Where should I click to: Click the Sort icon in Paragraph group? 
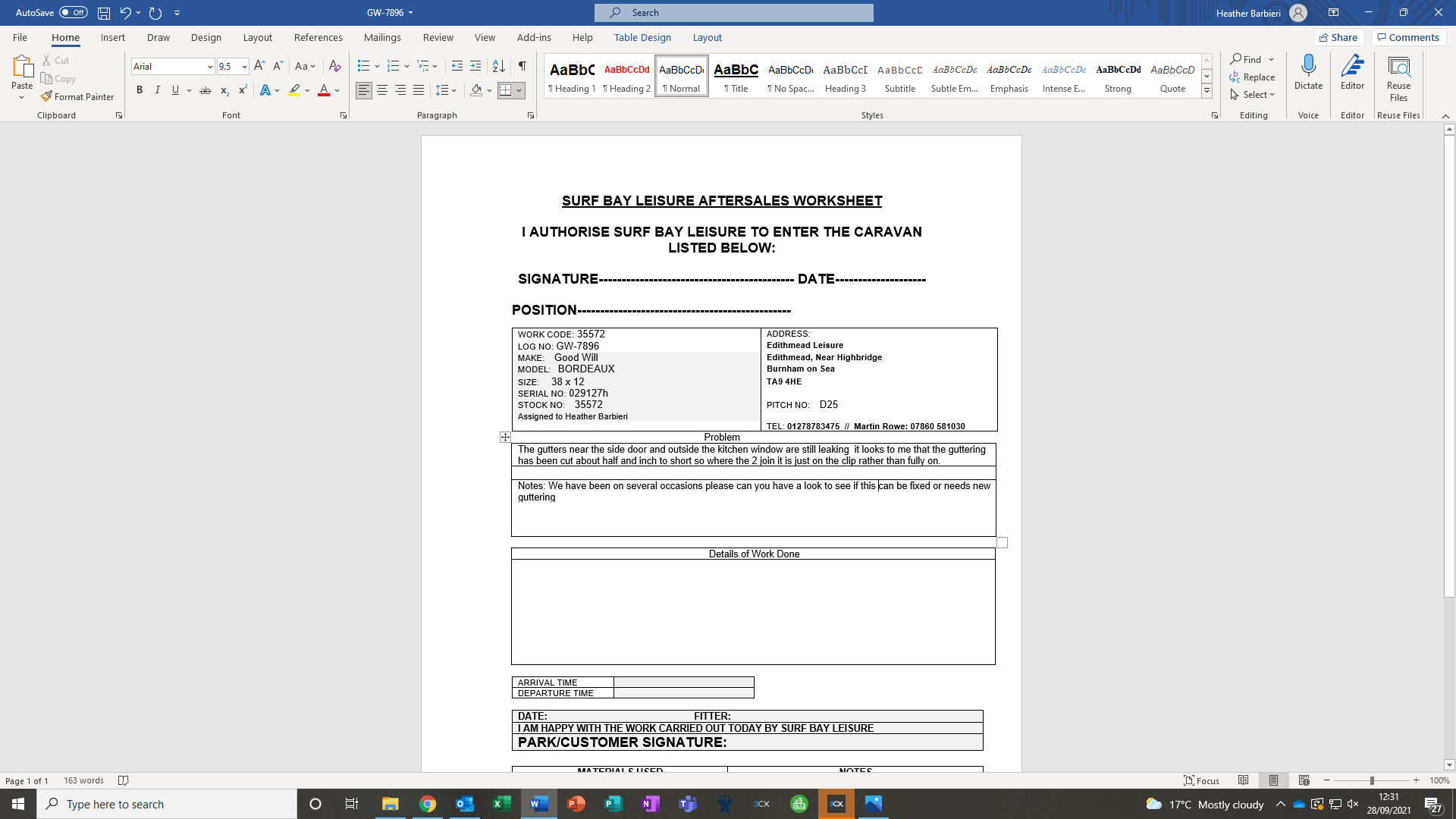498,66
